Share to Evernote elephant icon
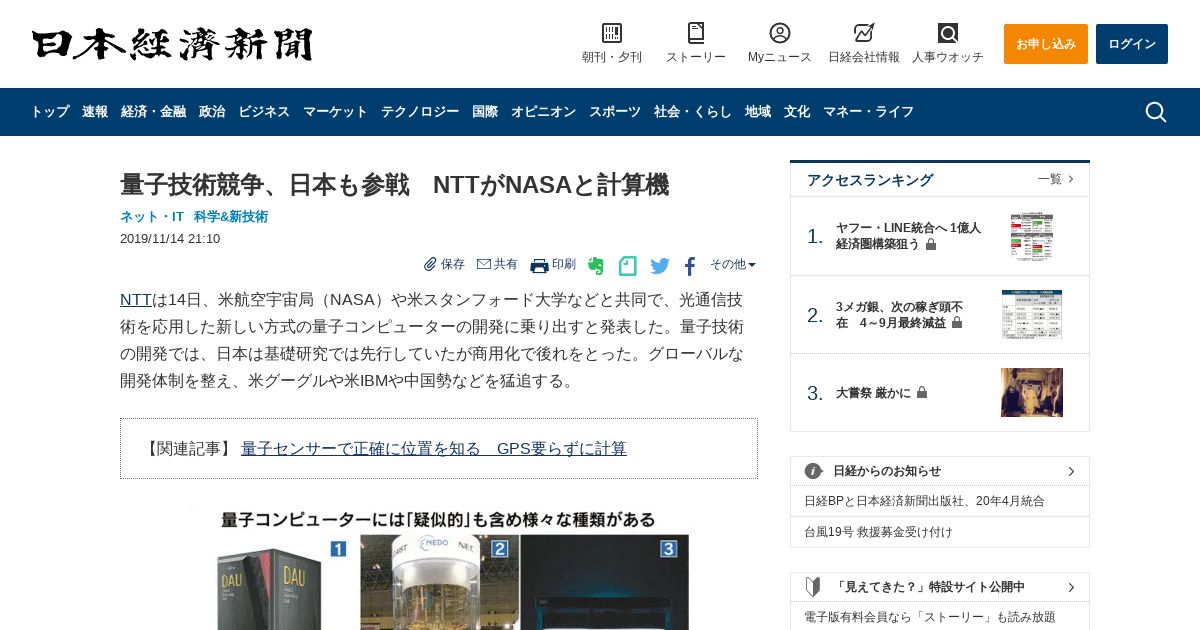 click(x=596, y=266)
